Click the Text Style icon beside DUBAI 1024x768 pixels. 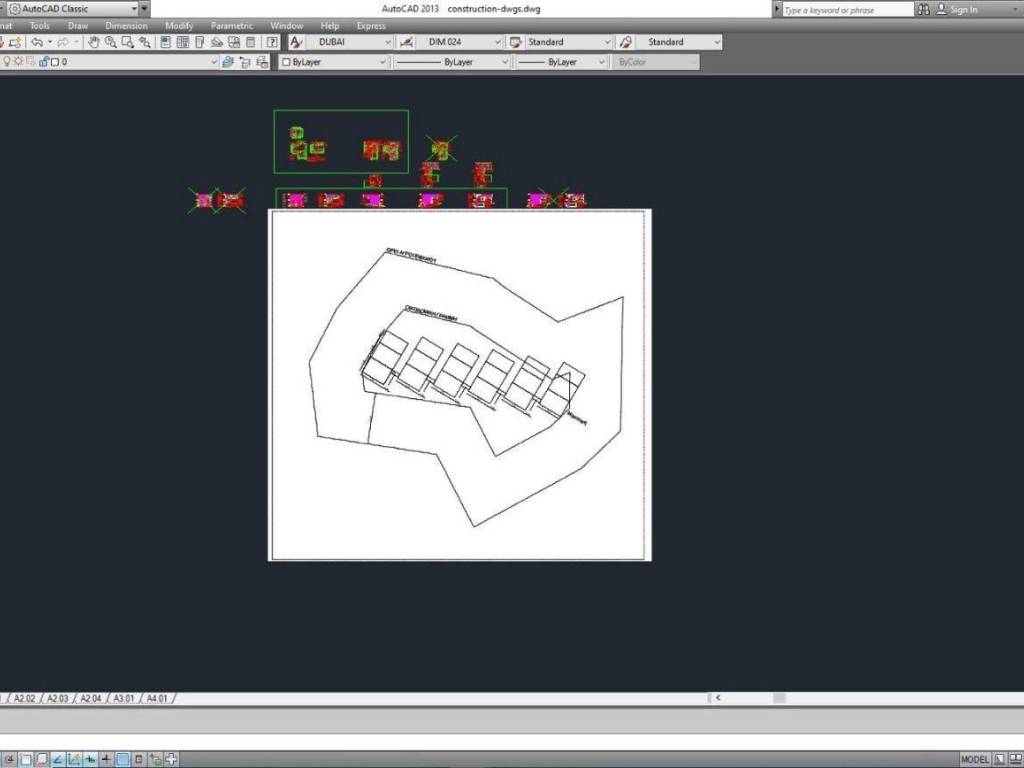tap(297, 42)
